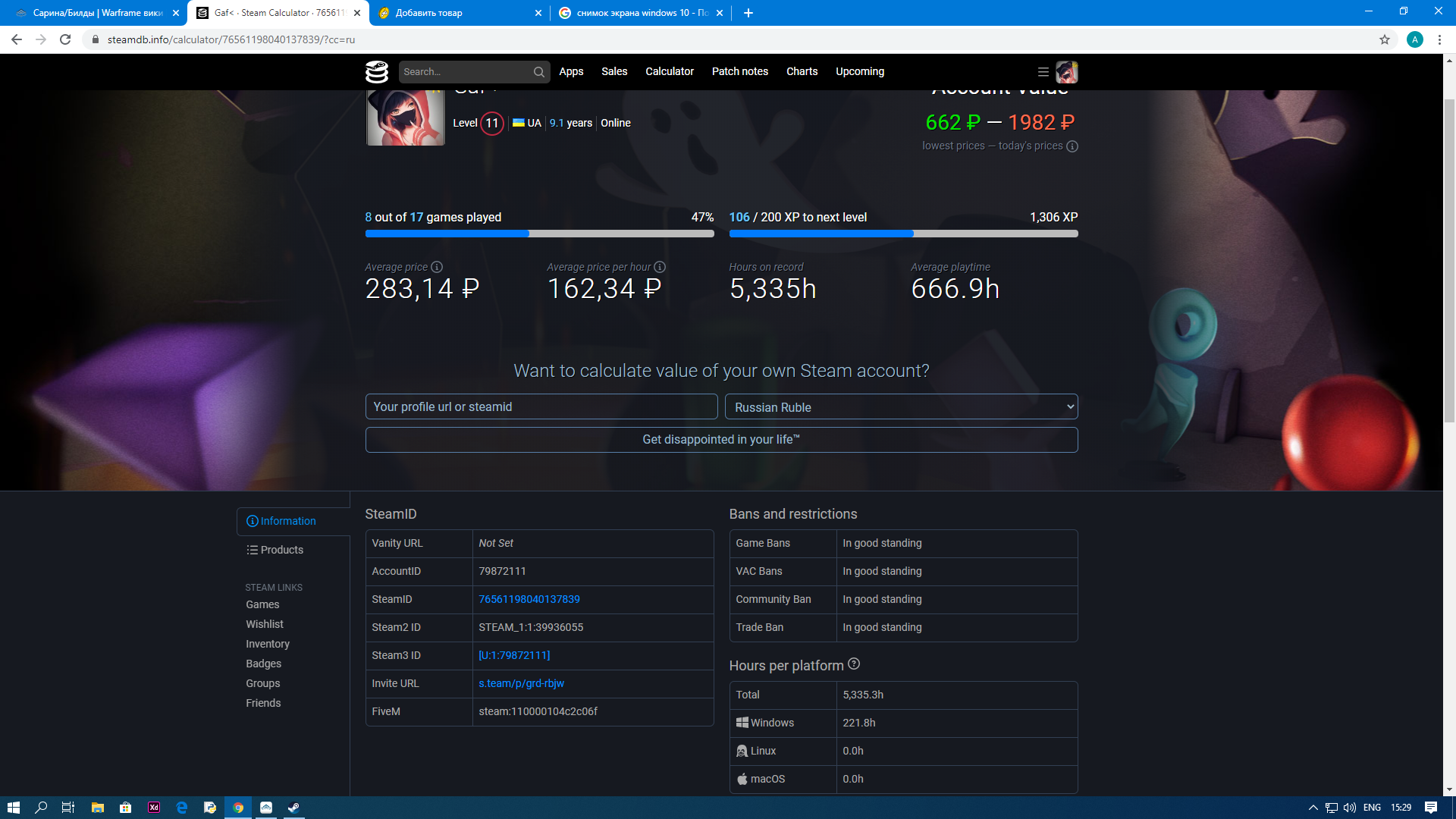Viewport: 1456px width, 819px height.
Task: Open Chrome three-dot menu
Action: click(x=1439, y=39)
